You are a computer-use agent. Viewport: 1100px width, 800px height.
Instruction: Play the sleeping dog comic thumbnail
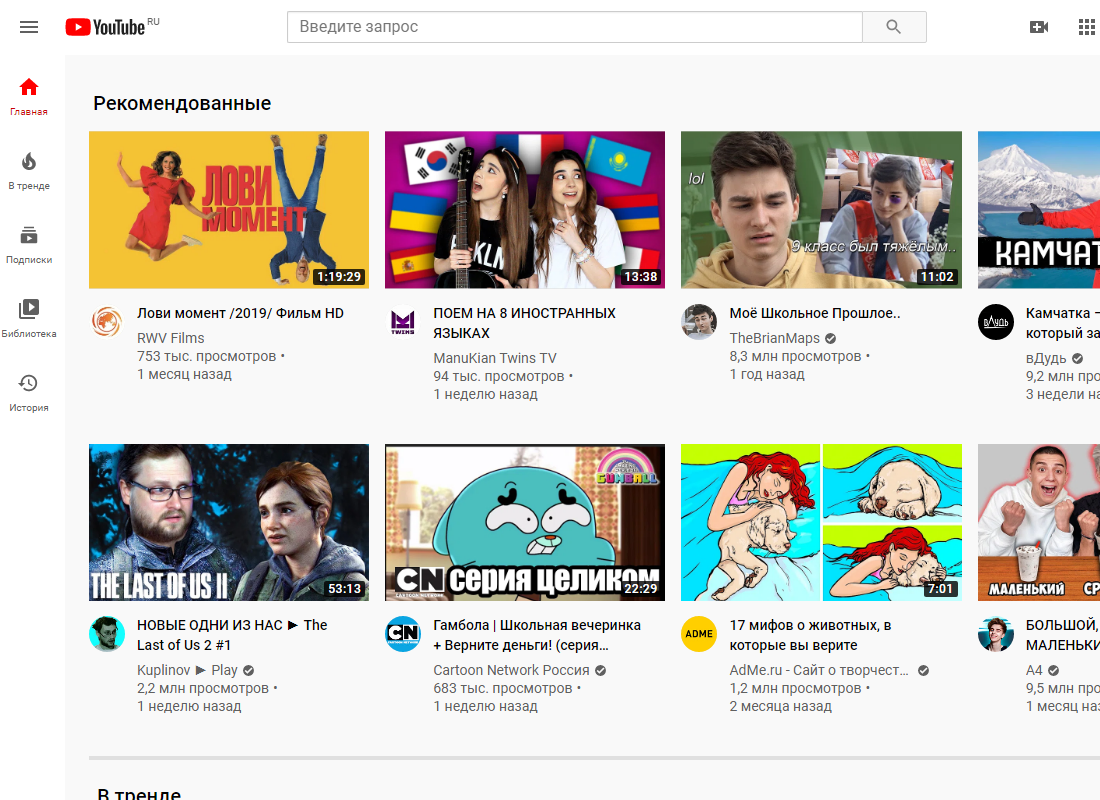pos(821,522)
